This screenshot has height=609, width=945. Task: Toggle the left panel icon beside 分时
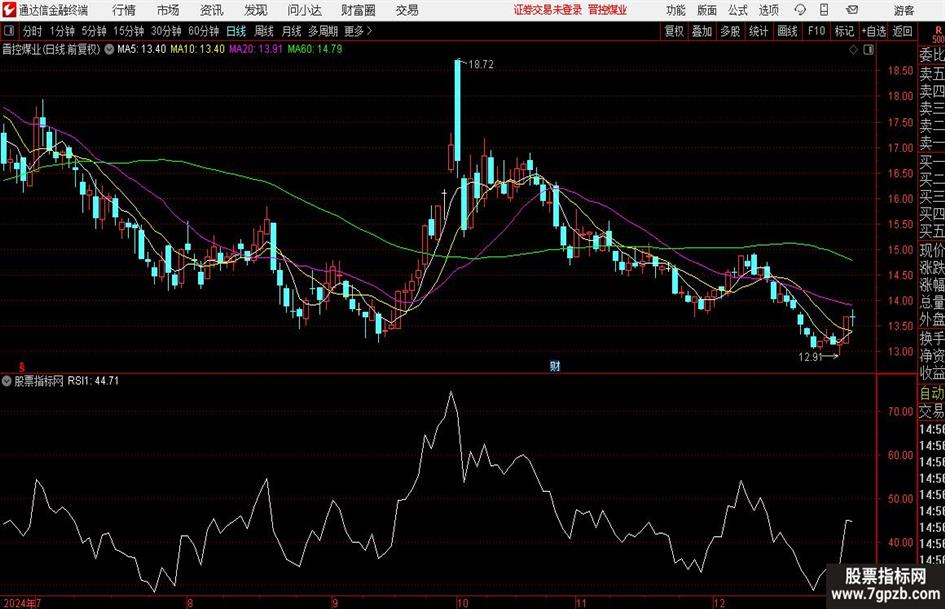(9, 31)
